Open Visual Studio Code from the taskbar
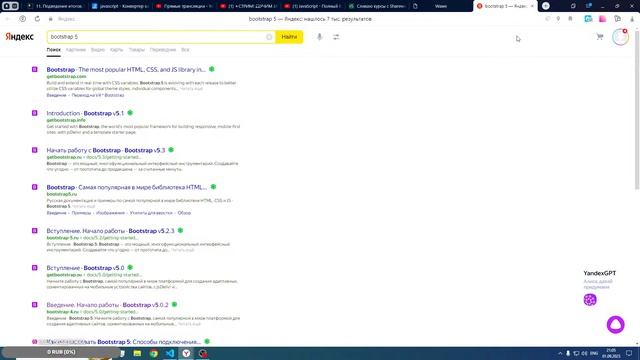 tap(170, 353)
